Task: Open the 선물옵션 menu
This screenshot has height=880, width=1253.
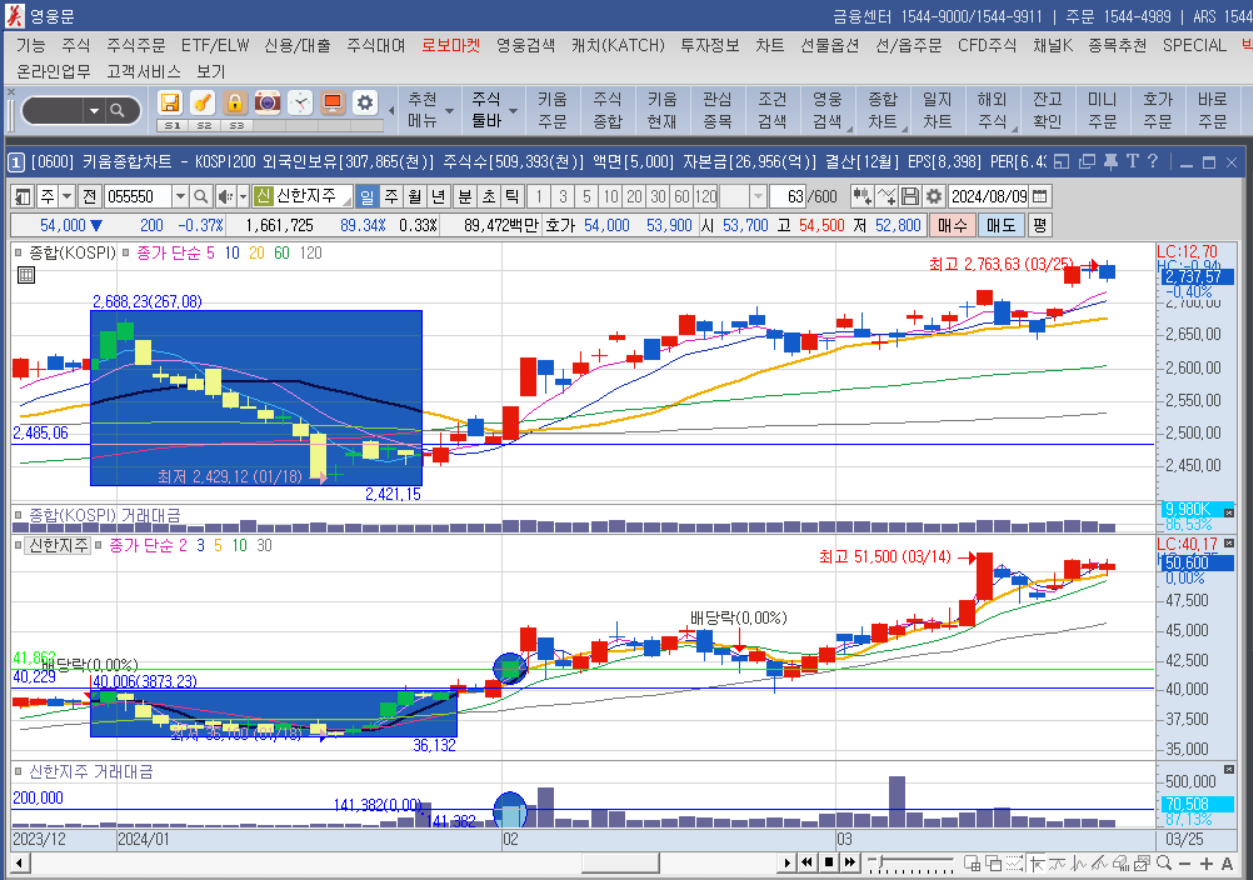Action: pyautogui.click(x=831, y=45)
